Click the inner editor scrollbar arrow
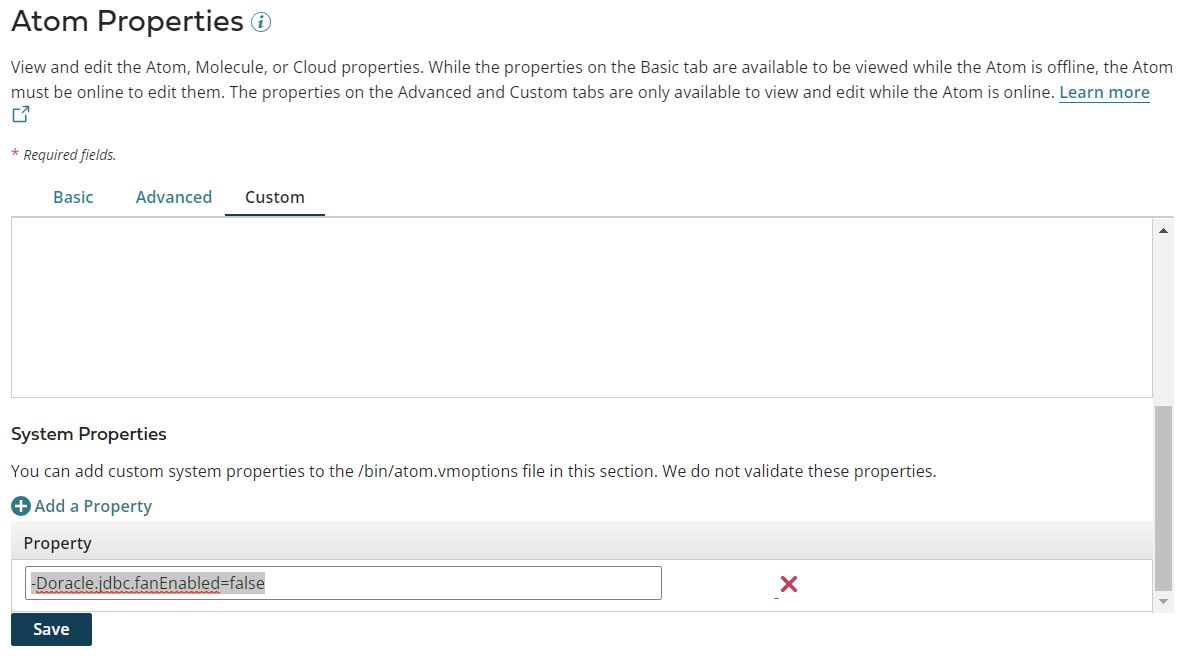1183x664 pixels. (x=1164, y=229)
